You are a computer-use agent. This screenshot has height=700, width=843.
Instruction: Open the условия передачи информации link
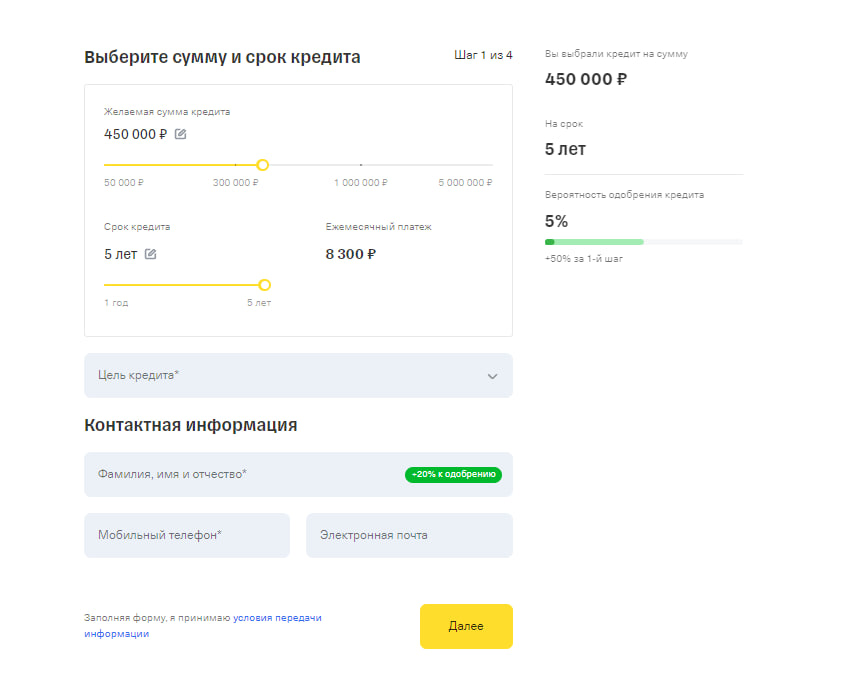(277, 618)
